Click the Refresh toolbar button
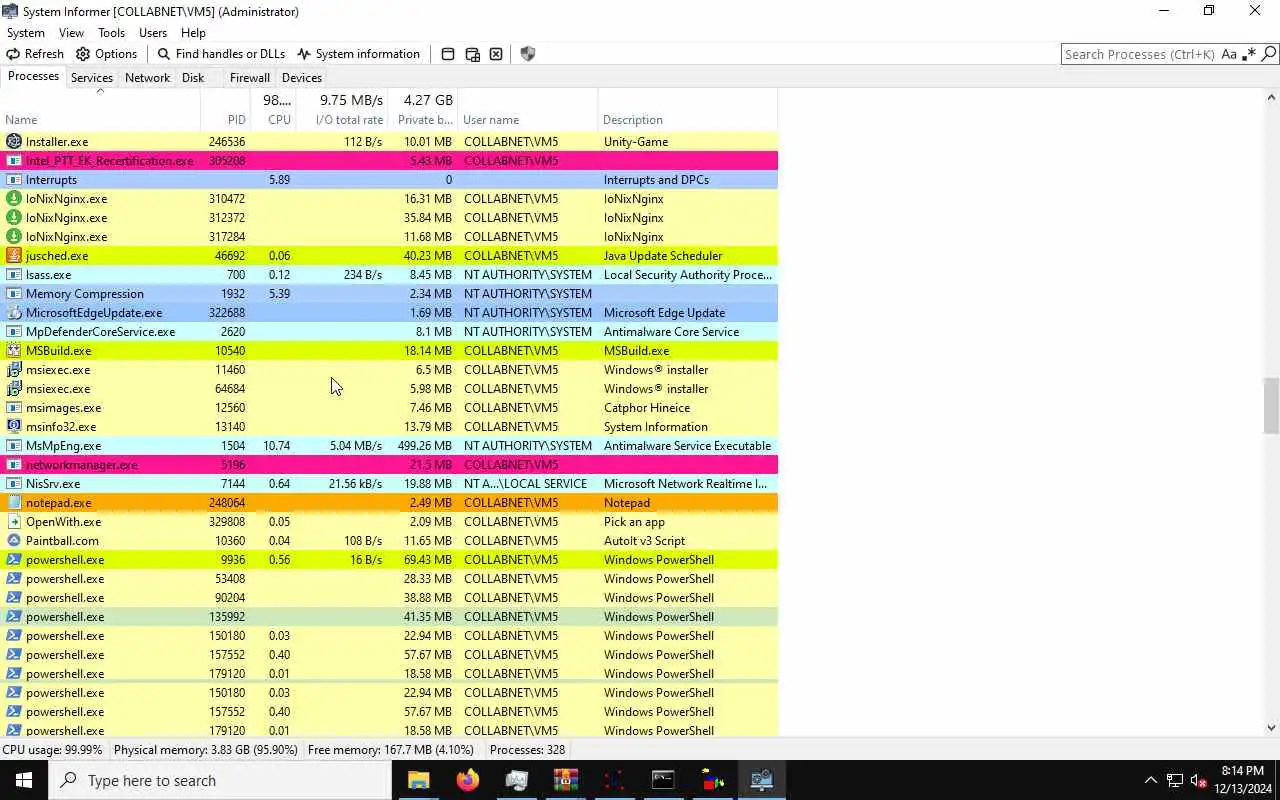 [35, 54]
